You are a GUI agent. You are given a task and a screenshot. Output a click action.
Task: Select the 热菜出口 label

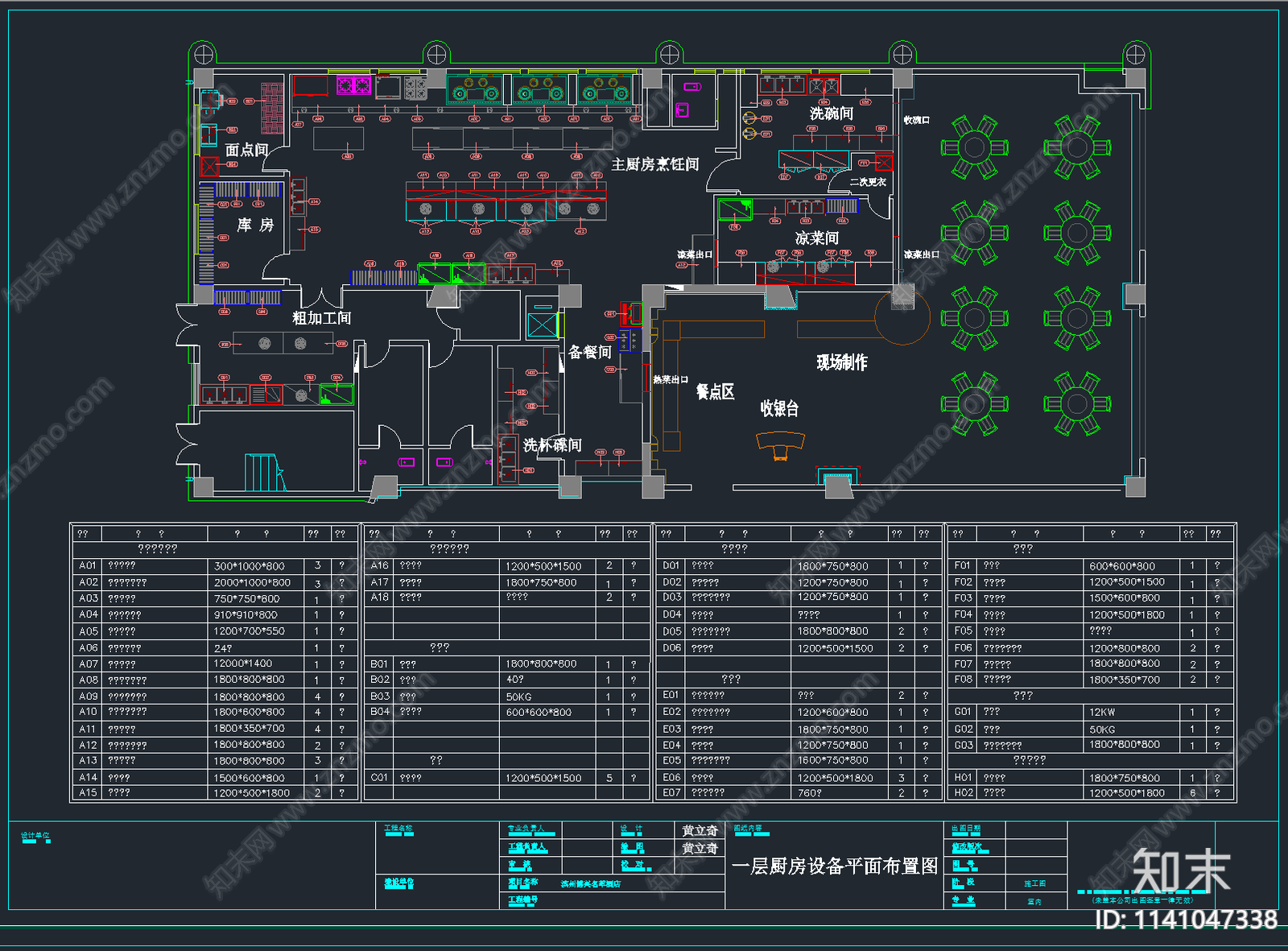(x=671, y=379)
